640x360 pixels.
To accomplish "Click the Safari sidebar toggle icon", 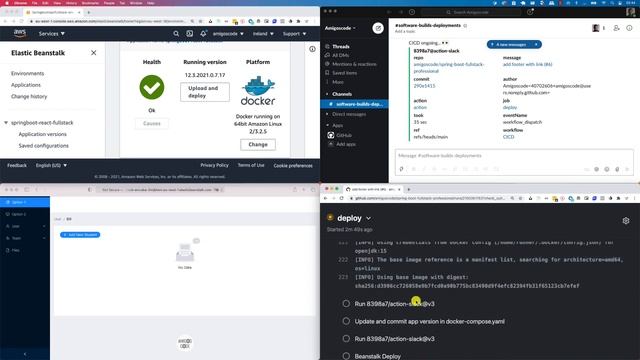I will click(27, 189).
